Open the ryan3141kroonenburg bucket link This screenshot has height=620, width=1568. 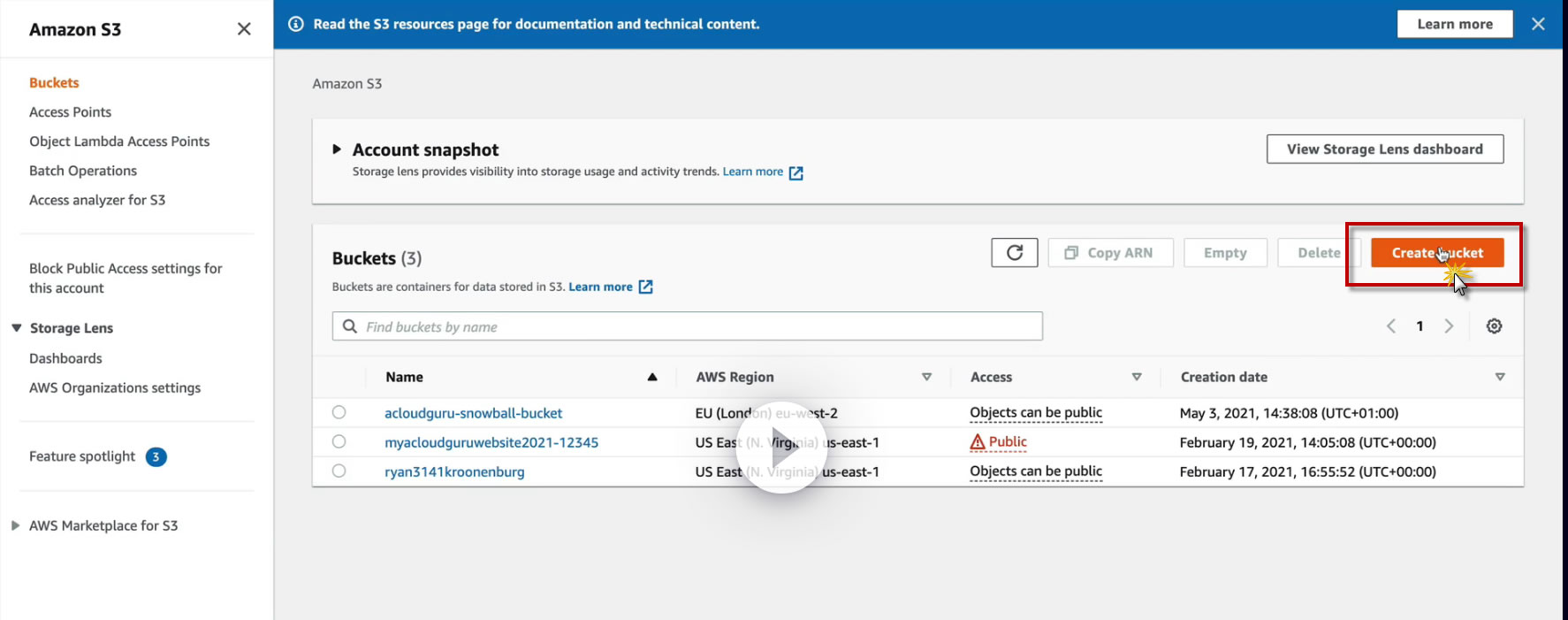(x=454, y=472)
